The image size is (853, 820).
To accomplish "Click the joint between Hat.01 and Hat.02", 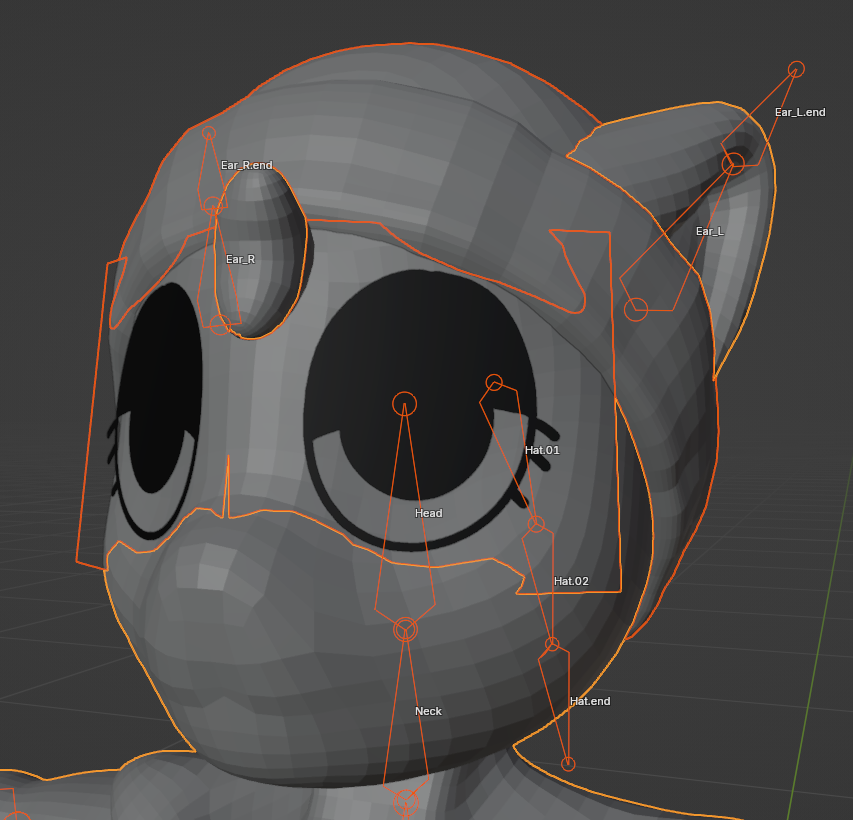I will coord(536,523).
